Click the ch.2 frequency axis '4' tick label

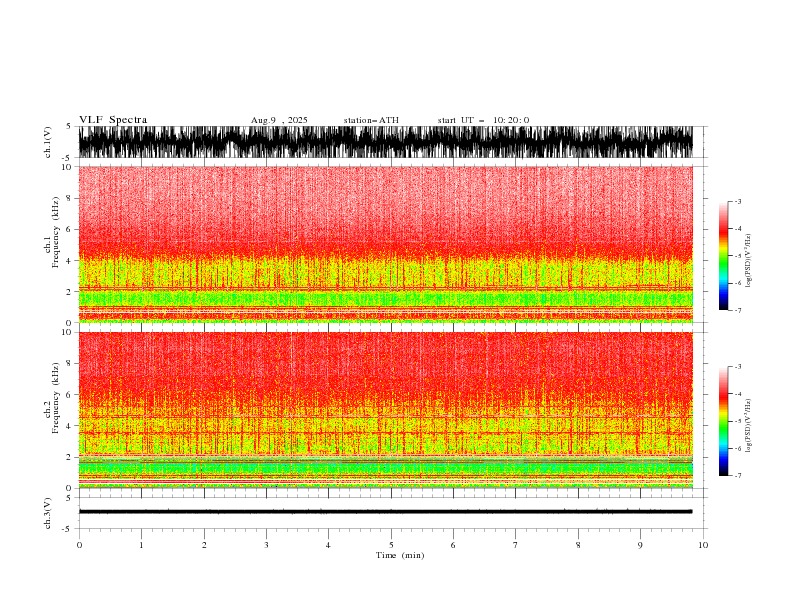point(69,426)
